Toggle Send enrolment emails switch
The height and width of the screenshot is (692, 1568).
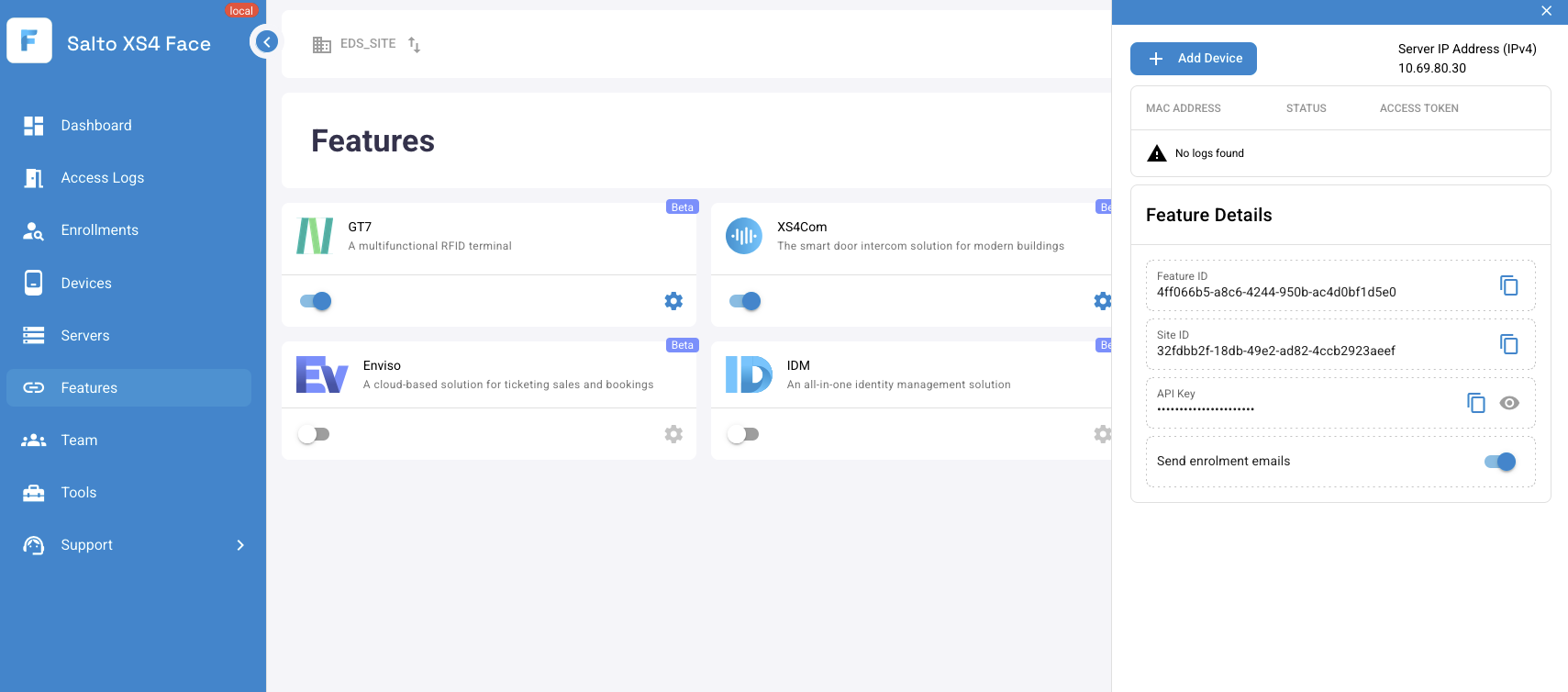click(x=1500, y=462)
